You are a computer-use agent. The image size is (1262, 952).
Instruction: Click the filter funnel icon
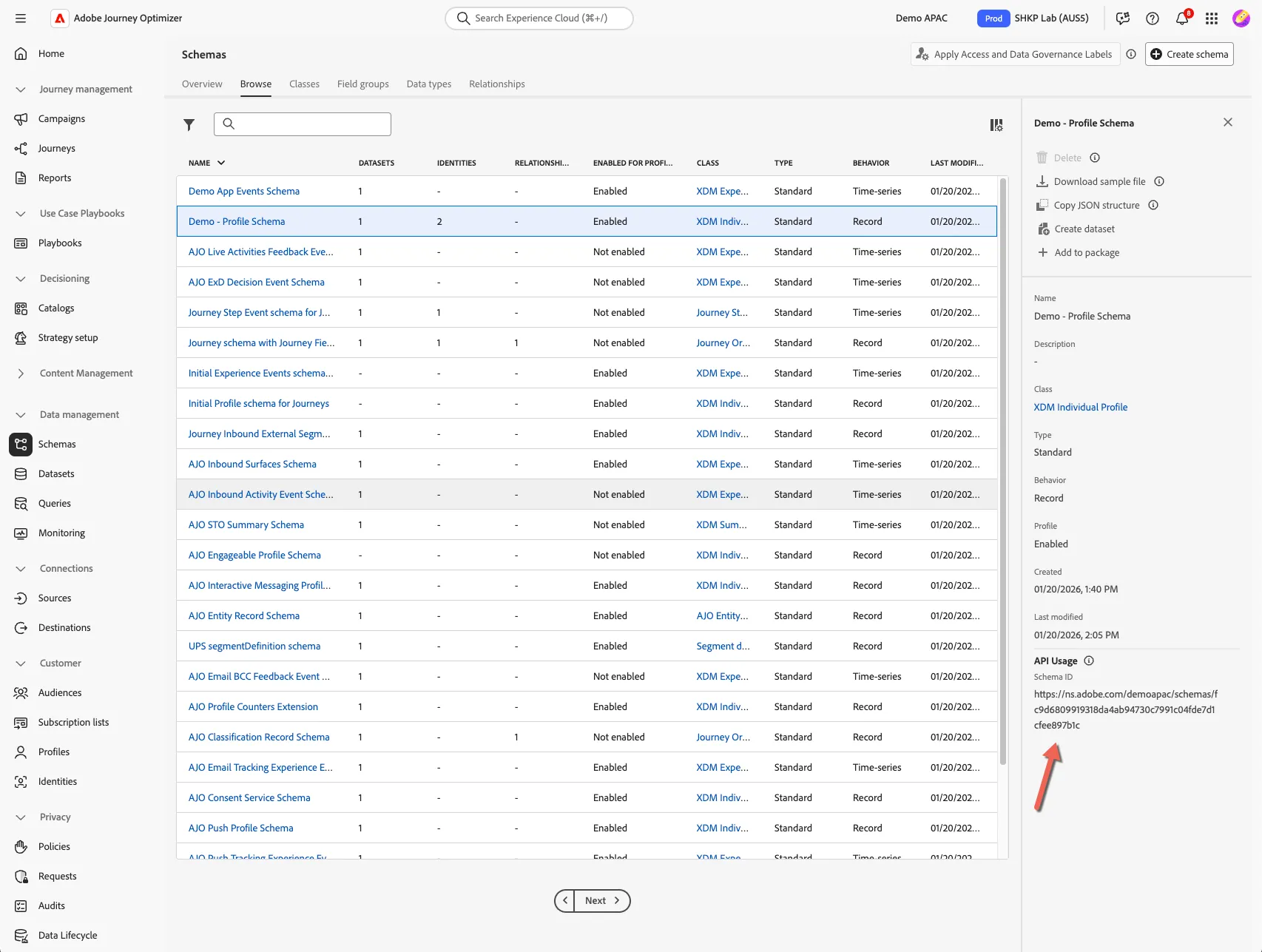pos(189,125)
